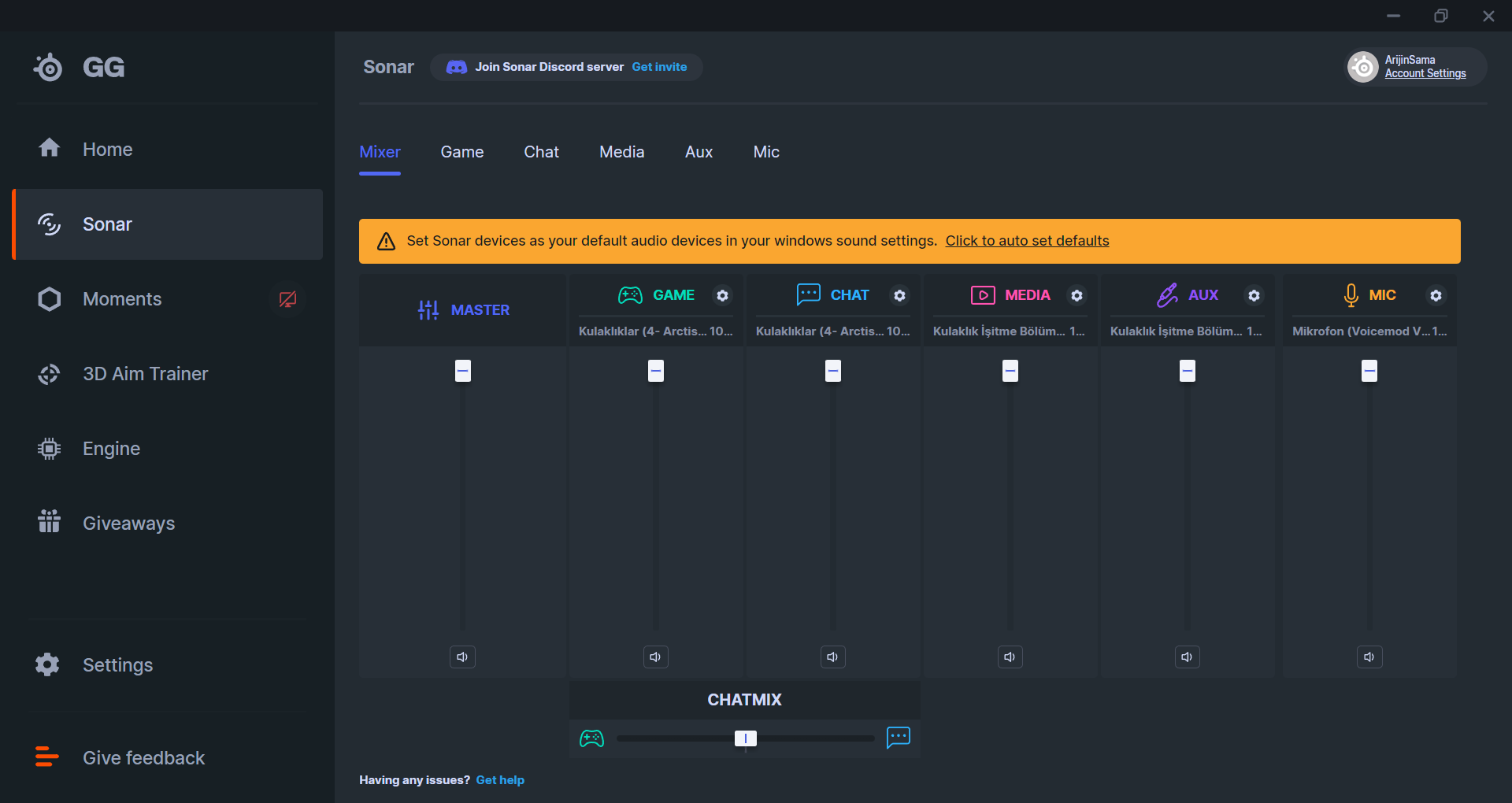Screen dimensions: 1512x803
Task: Switch to the Game tab
Action: click(x=462, y=152)
